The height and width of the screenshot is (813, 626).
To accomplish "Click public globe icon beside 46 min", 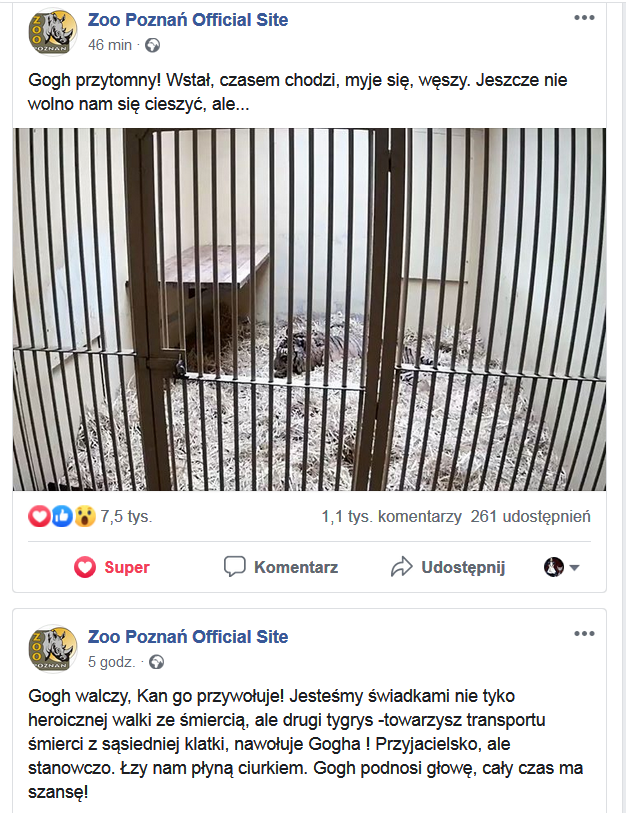I will pos(152,46).
